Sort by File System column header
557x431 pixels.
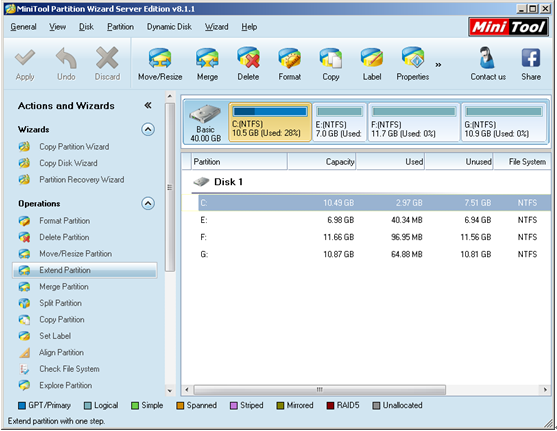[x=523, y=162]
